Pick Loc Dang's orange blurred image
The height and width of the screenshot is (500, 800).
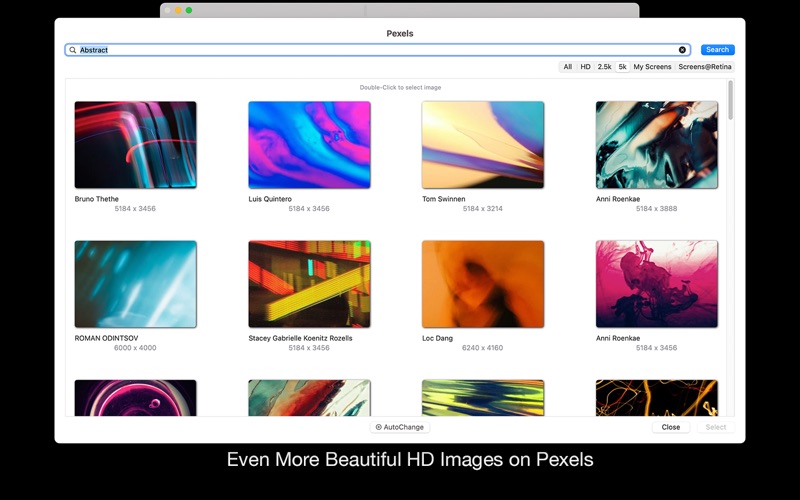(x=483, y=284)
